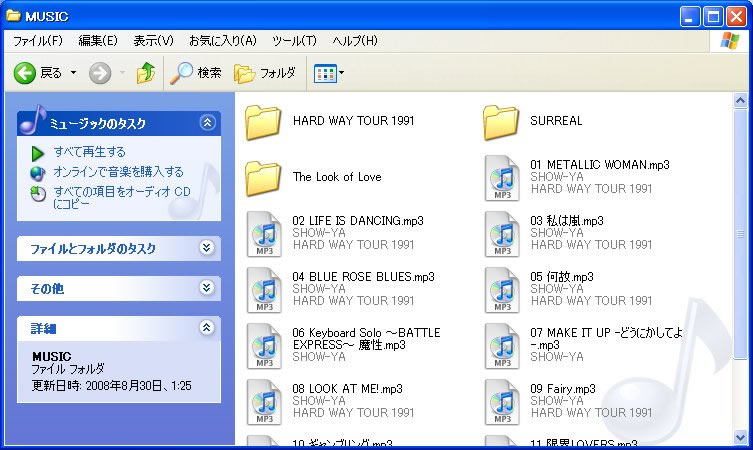Viewport: 753px width, 450px height.
Task: Click the すべて再生する link
Action: 89,152
